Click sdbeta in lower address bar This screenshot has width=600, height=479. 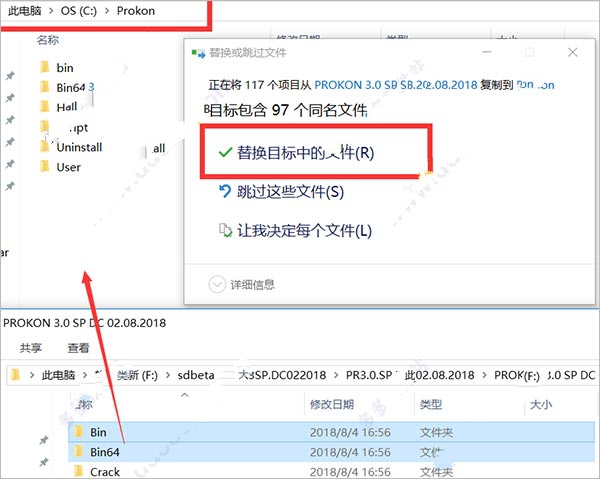point(196,375)
